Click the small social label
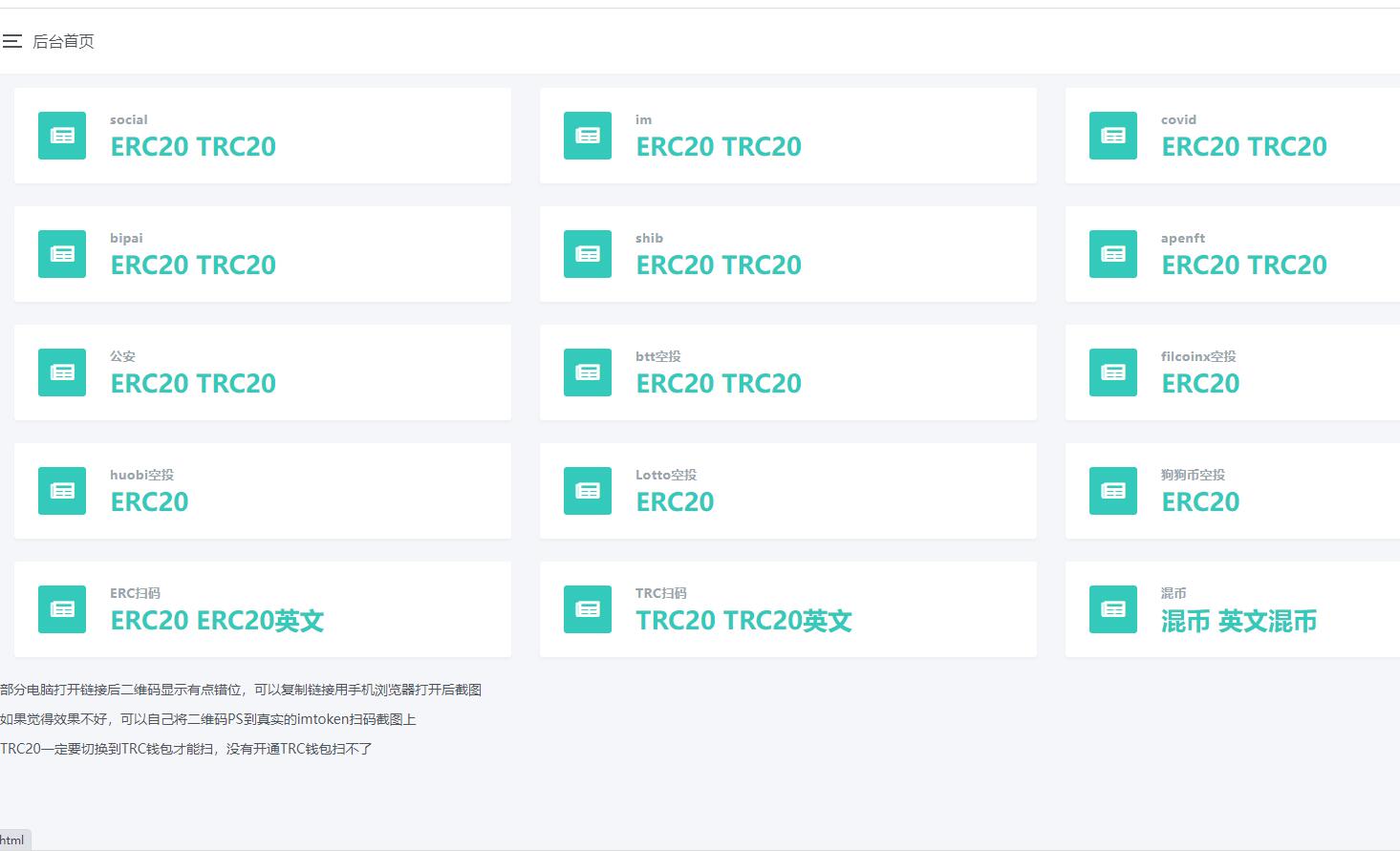The image size is (1400, 851). tap(129, 119)
